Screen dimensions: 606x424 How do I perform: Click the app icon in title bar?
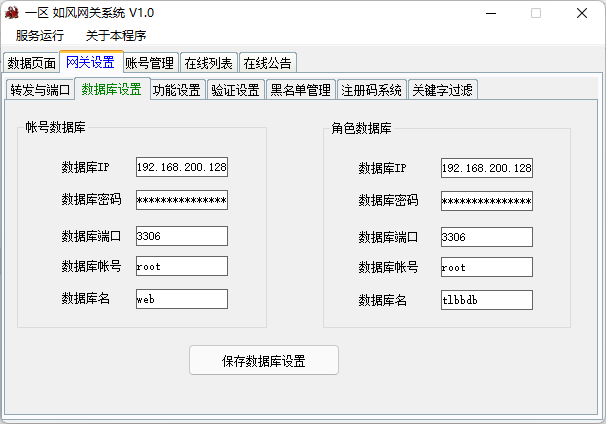13,13
